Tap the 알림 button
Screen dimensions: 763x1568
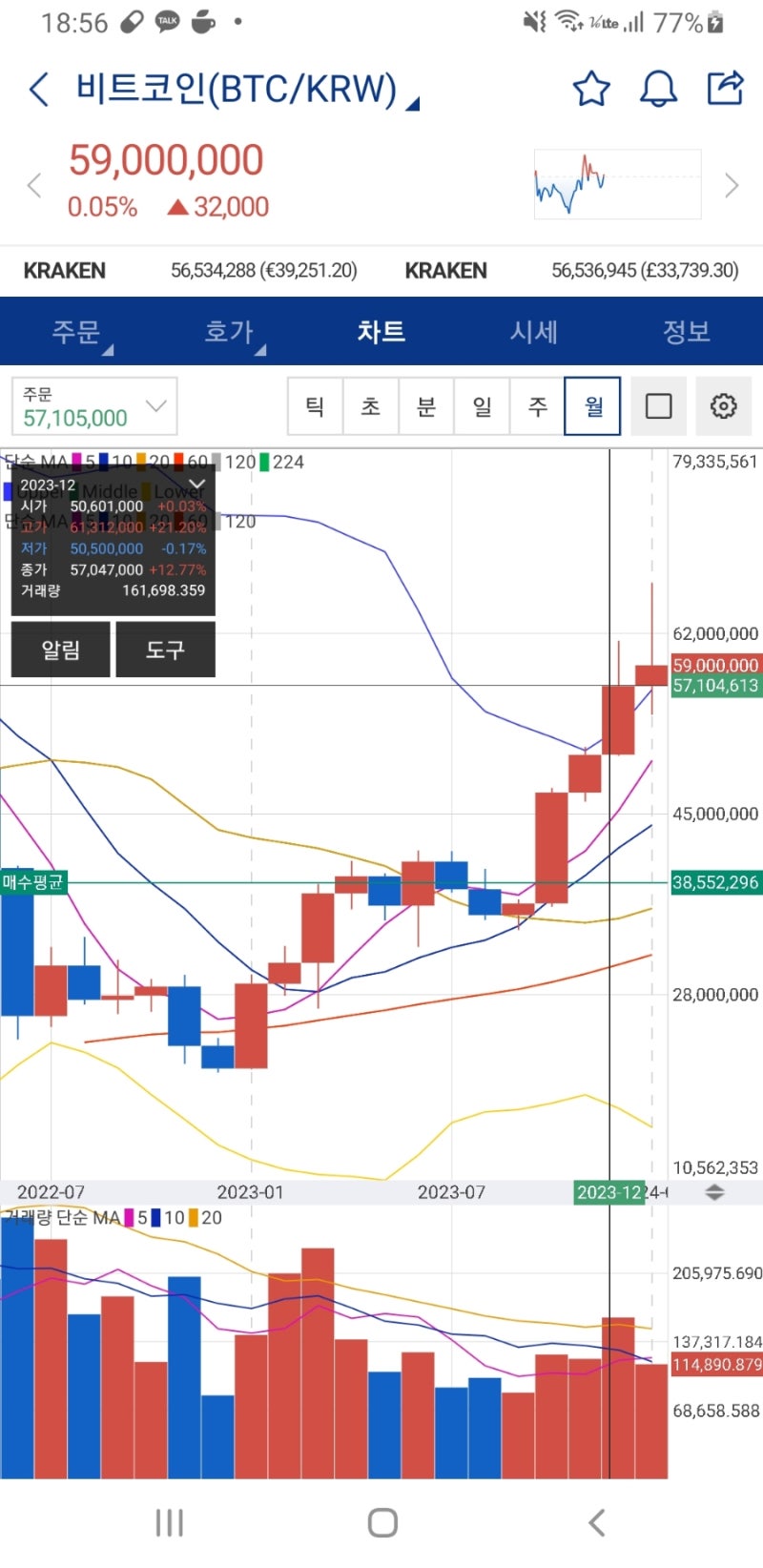click(x=60, y=650)
